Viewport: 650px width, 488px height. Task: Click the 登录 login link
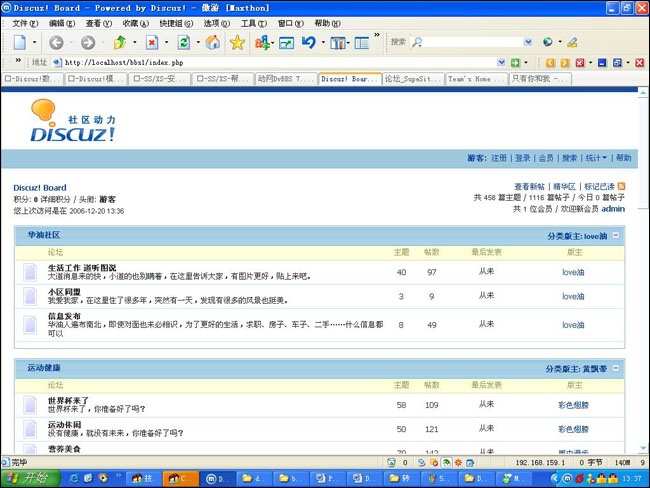tap(522, 158)
